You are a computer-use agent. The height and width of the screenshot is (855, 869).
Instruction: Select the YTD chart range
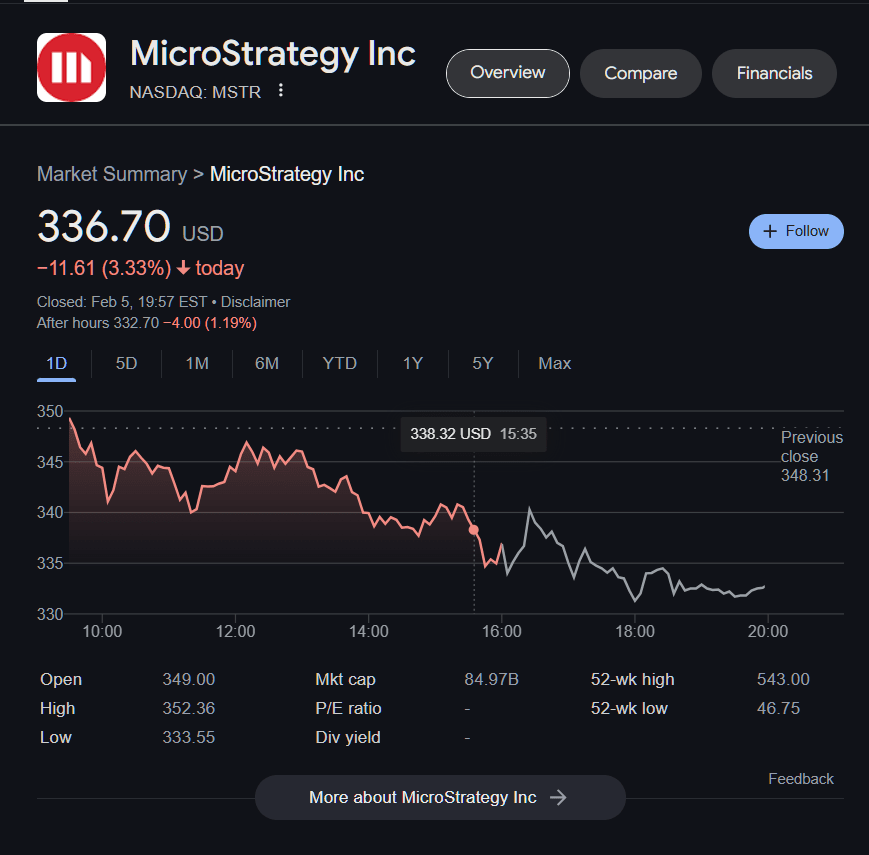click(x=339, y=363)
